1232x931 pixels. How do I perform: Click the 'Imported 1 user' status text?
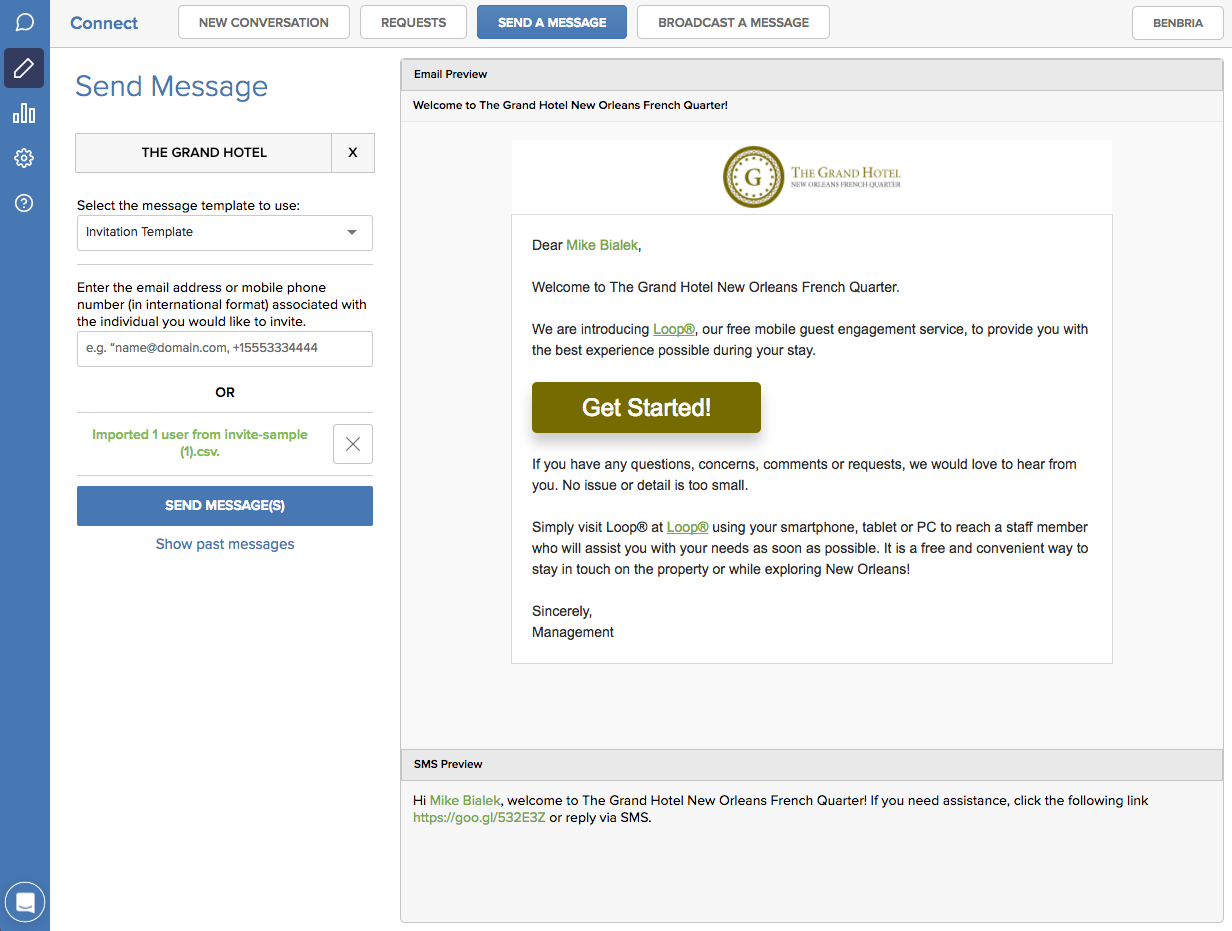[x=200, y=443]
